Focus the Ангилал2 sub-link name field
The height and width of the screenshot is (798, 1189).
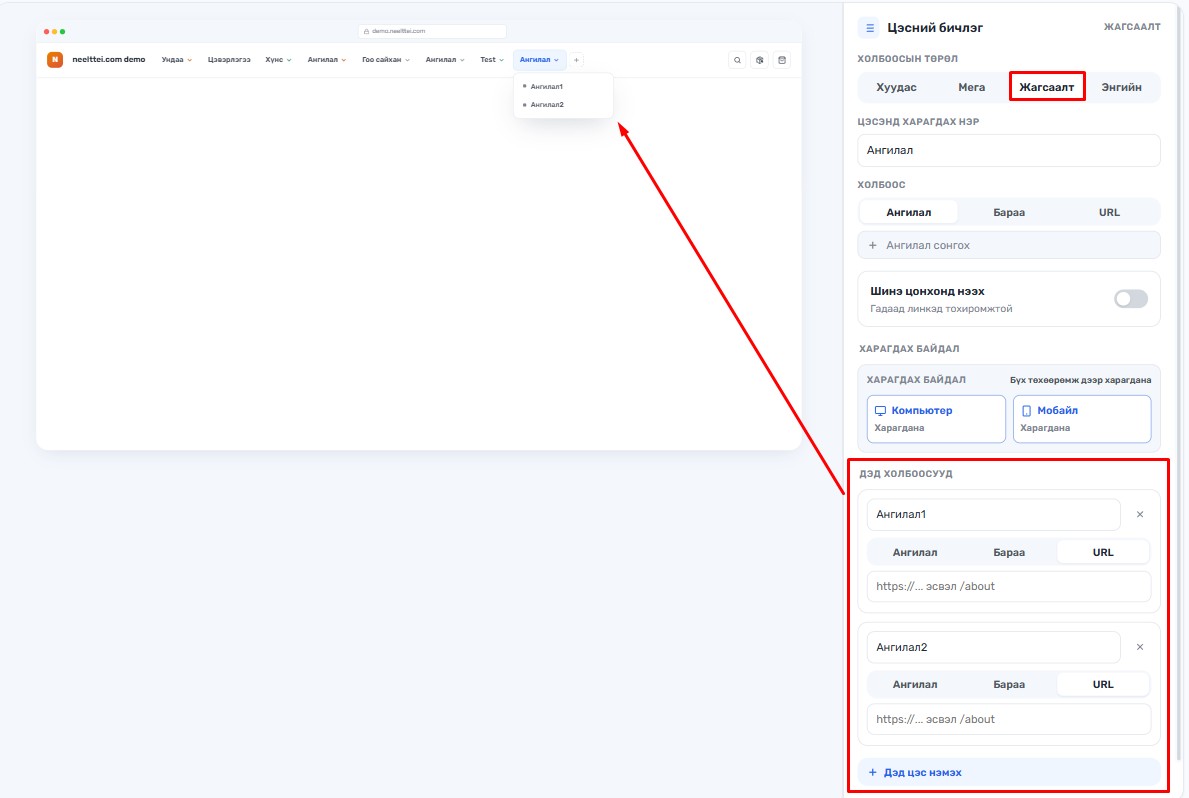[x=993, y=647]
